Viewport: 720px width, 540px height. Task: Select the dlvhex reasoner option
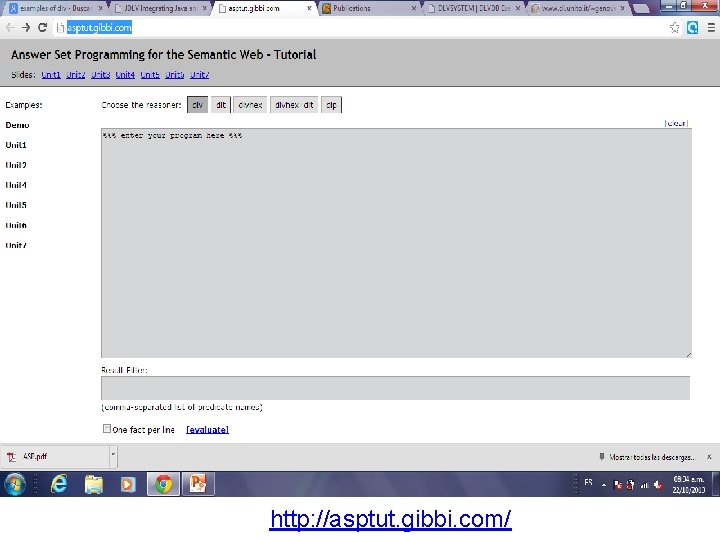pyautogui.click(x=250, y=105)
